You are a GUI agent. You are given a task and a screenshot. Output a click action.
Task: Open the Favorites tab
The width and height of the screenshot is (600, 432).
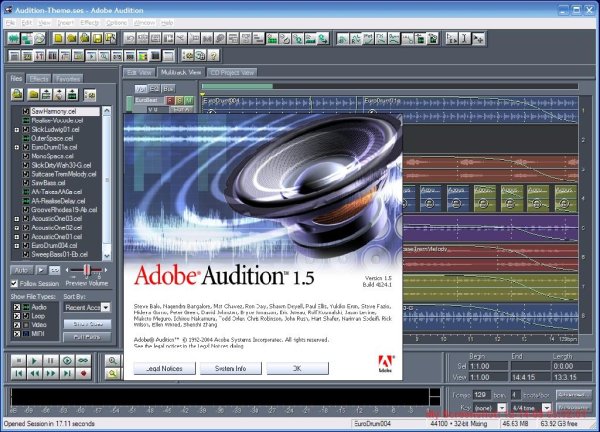[x=68, y=79]
